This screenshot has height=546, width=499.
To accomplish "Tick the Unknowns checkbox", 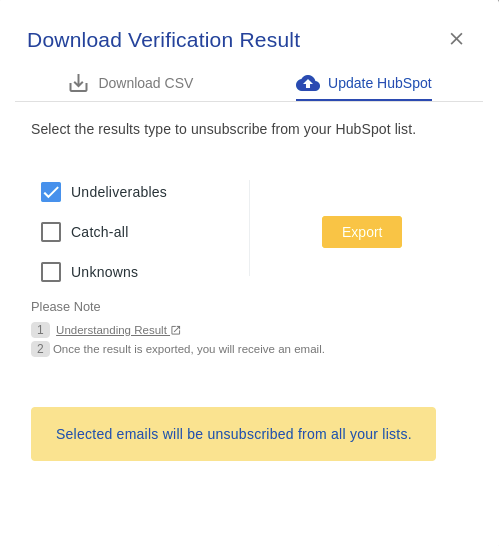I will (51, 272).
